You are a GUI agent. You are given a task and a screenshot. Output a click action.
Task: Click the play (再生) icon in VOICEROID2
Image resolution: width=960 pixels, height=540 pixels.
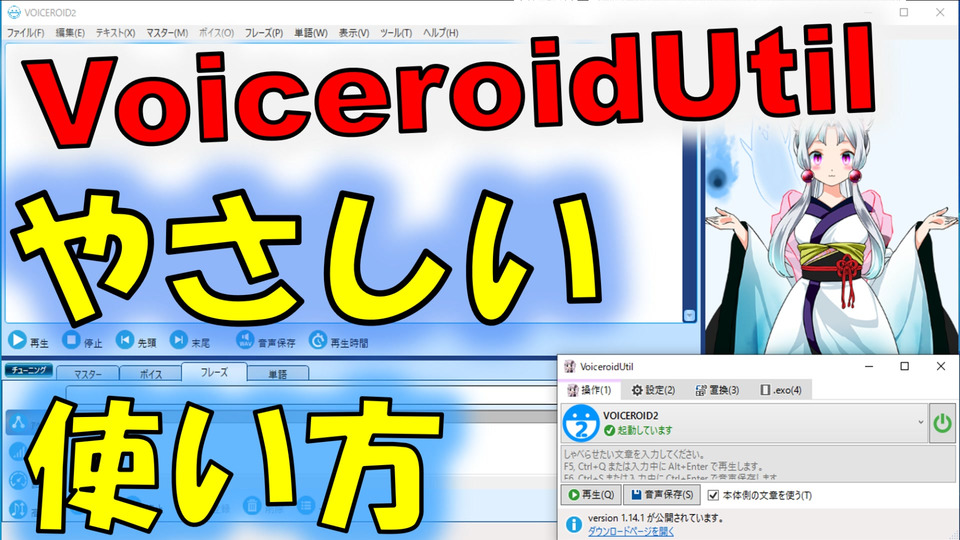tap(17, 340)
